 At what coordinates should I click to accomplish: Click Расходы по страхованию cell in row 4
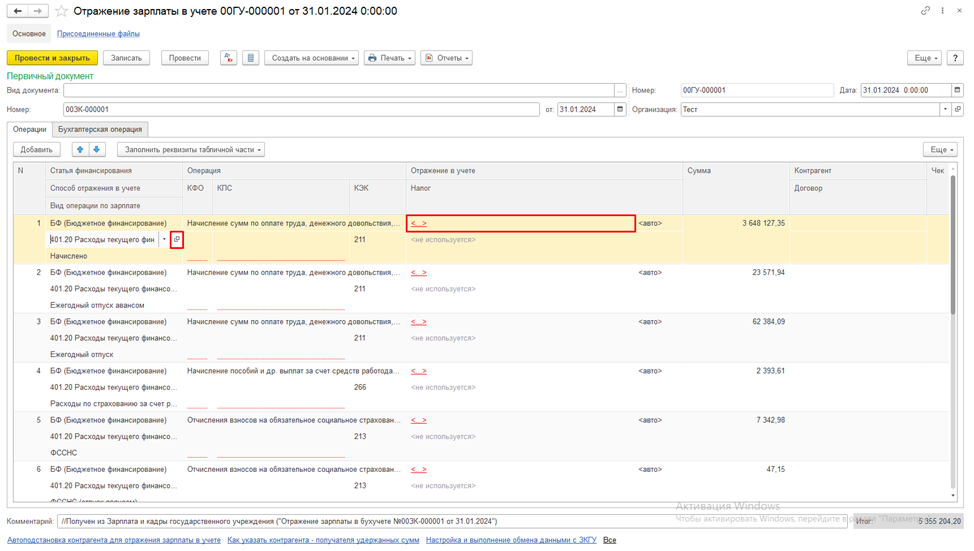click(114, 403)
